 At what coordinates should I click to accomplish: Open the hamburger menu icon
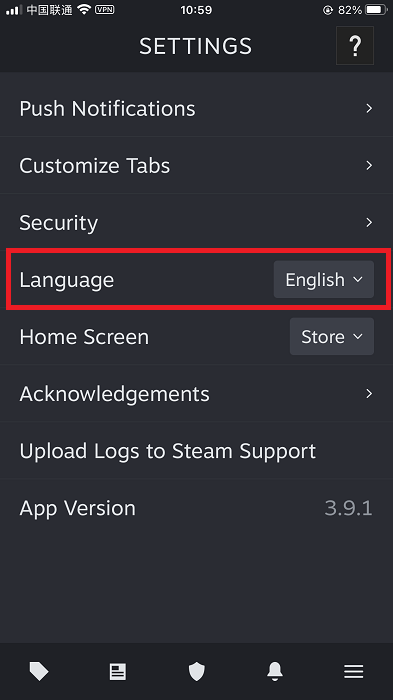coord(354,671)
